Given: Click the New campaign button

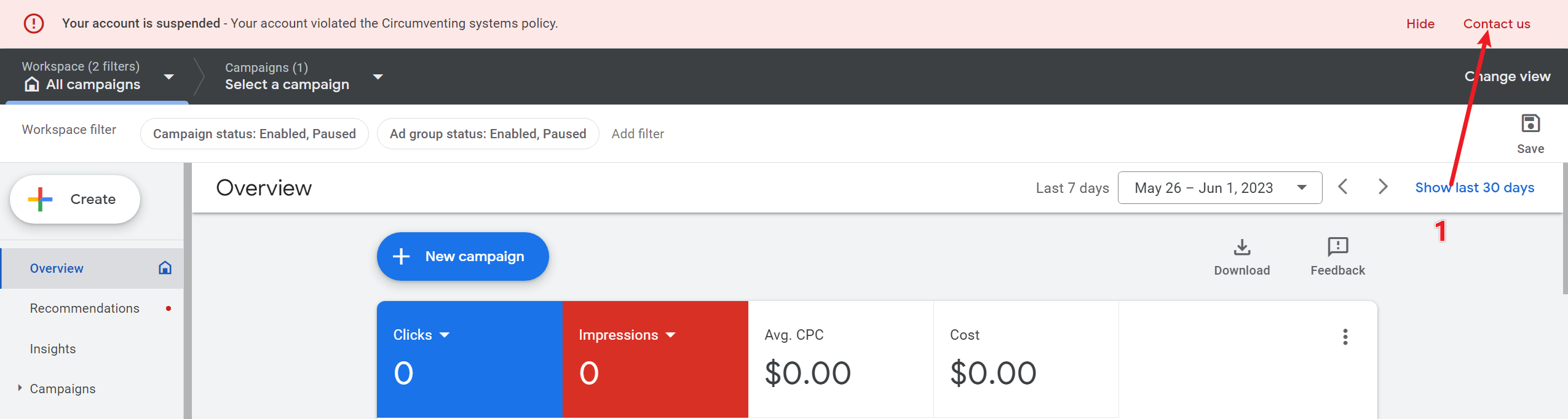Looking at the screenshot, I should [x=462, y=256].
